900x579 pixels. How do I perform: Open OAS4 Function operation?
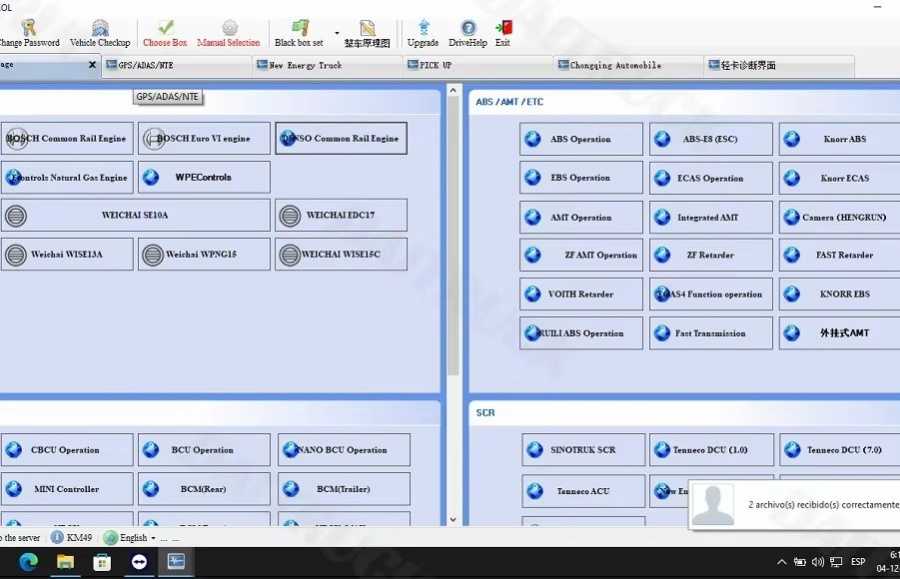coord(711,294)
